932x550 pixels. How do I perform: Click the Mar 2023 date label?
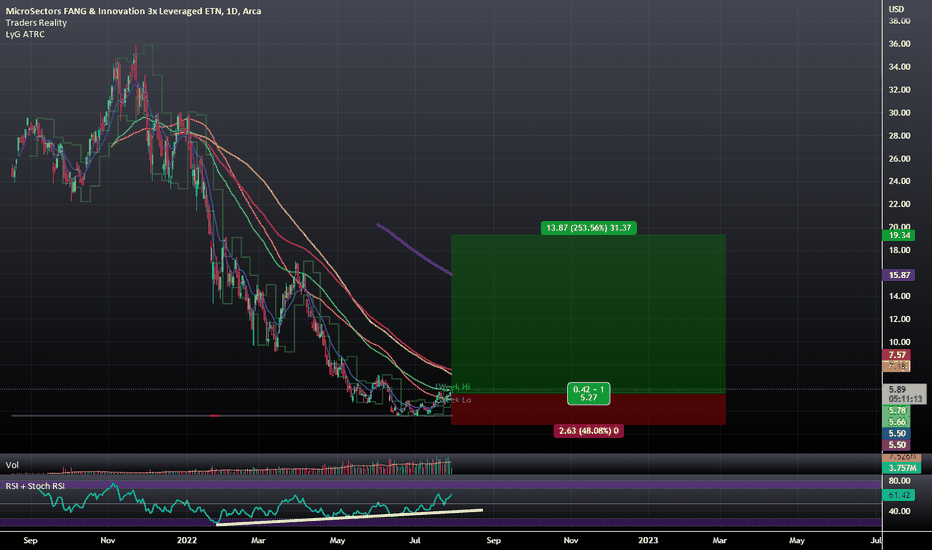point(719,540)
